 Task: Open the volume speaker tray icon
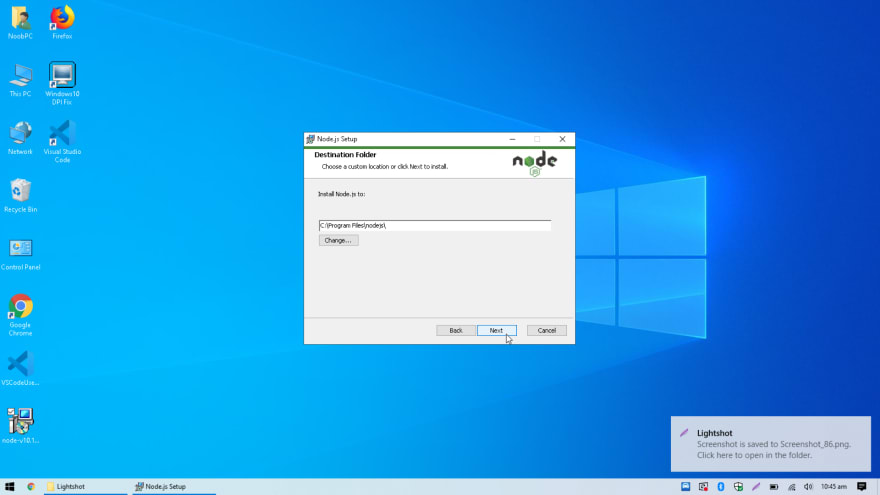[808, 487]
